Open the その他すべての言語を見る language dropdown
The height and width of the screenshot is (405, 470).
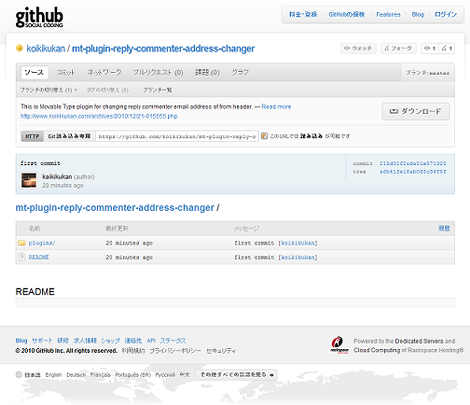(237, 375)
